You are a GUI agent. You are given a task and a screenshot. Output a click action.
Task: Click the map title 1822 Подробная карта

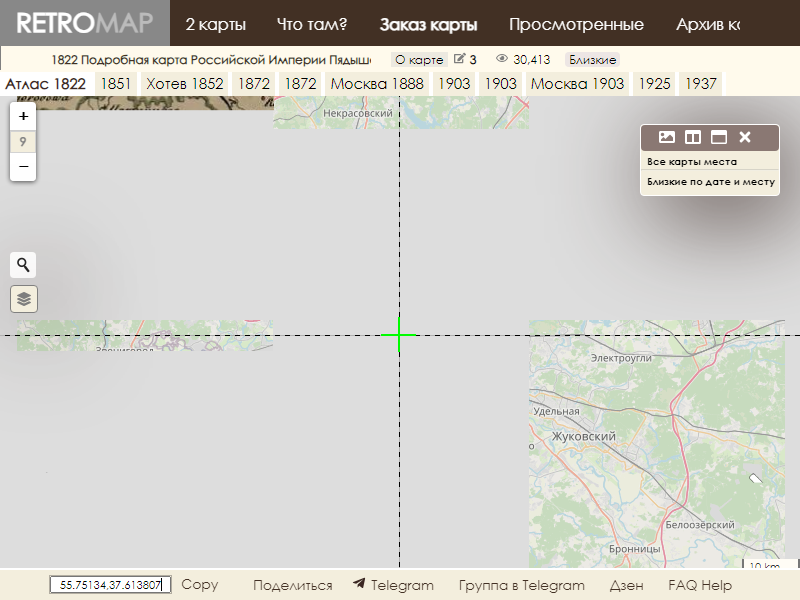coord(211,60)
